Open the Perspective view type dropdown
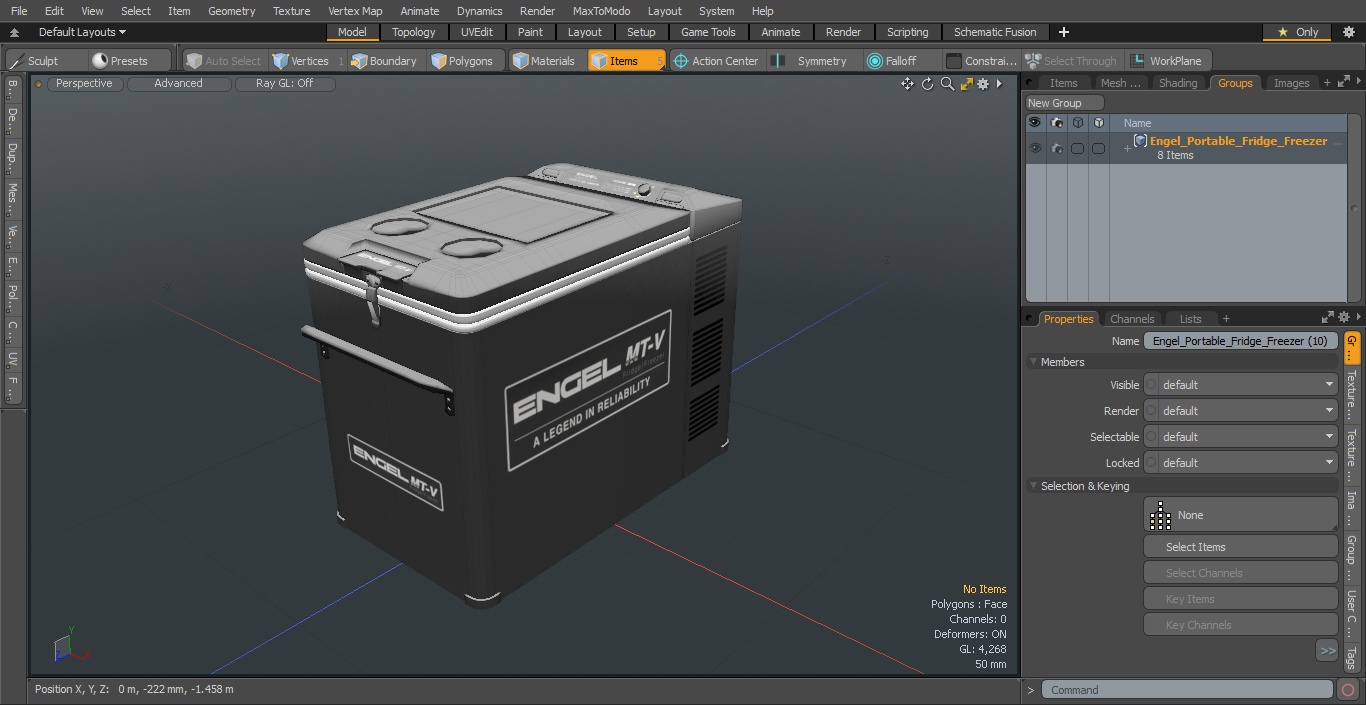 [x=84, y=84]
